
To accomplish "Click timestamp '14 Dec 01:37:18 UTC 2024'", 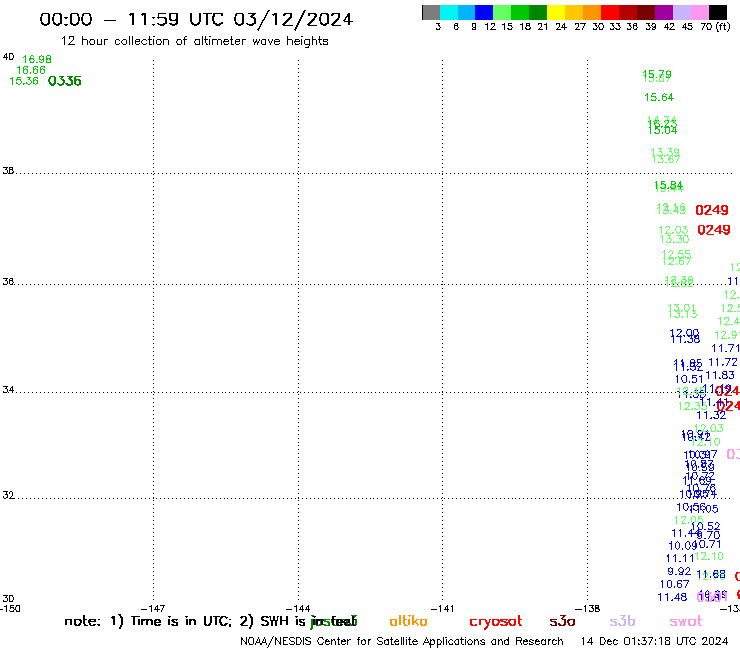I will (654, 642).
